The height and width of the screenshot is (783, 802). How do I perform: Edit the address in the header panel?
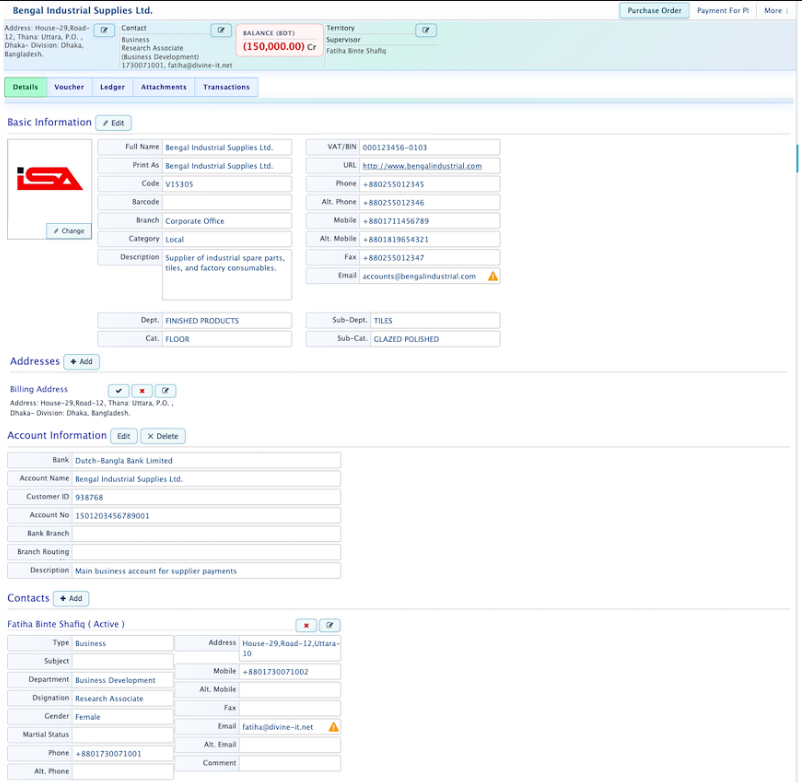point(104,30)
